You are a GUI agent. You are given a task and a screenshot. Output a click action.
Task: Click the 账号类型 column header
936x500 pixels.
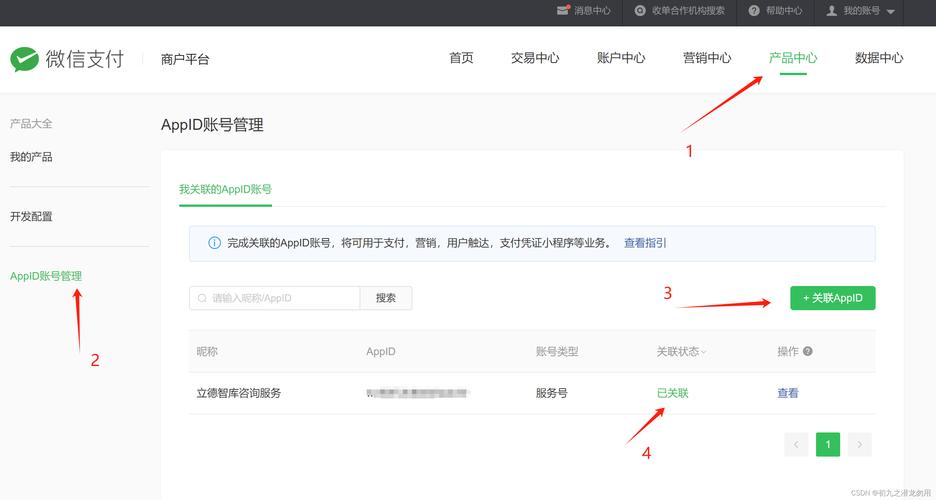[x=557, y=351]
